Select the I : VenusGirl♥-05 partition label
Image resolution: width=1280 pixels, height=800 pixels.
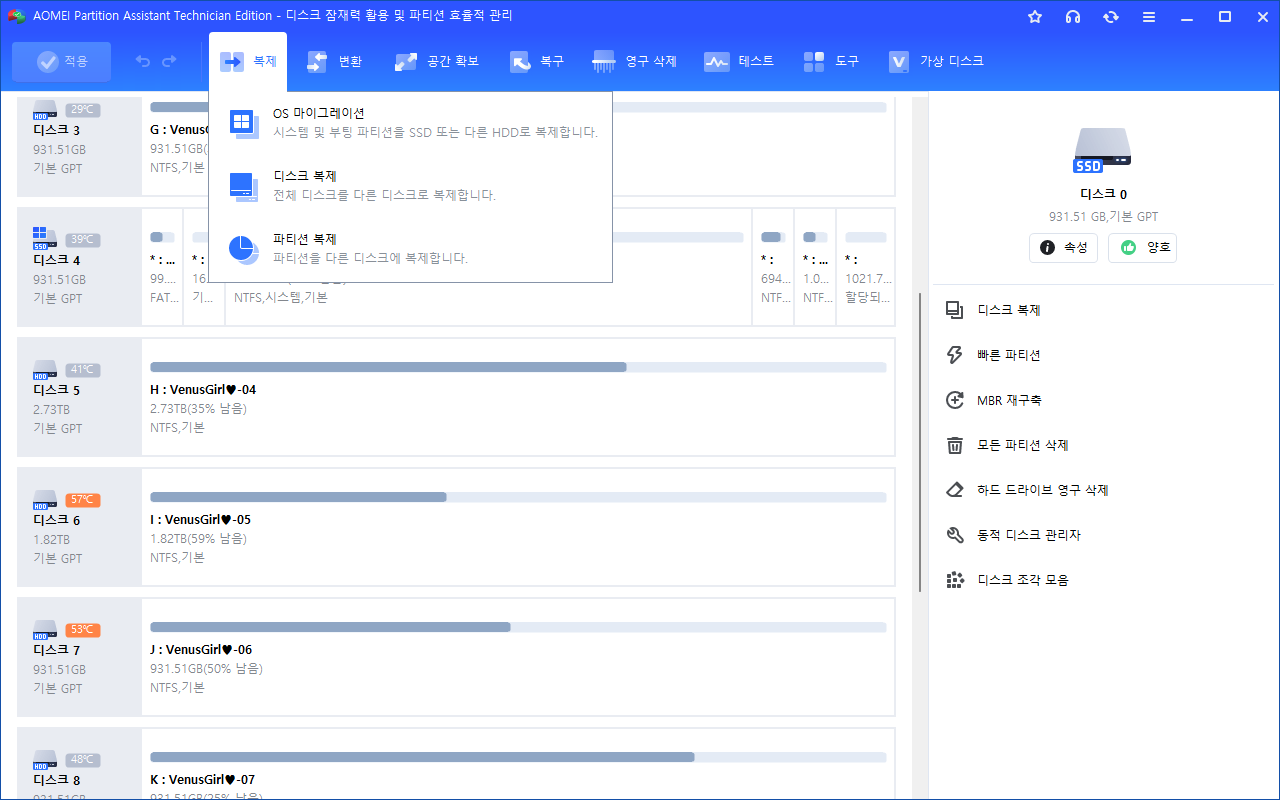click(x=200, y=520)
